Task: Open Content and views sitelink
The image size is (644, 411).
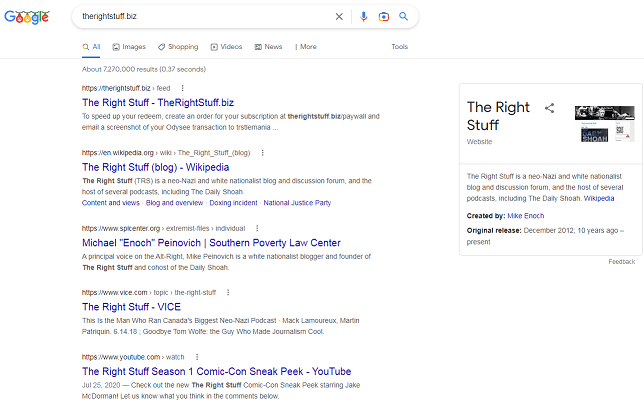Action: (x=110, y=203)
